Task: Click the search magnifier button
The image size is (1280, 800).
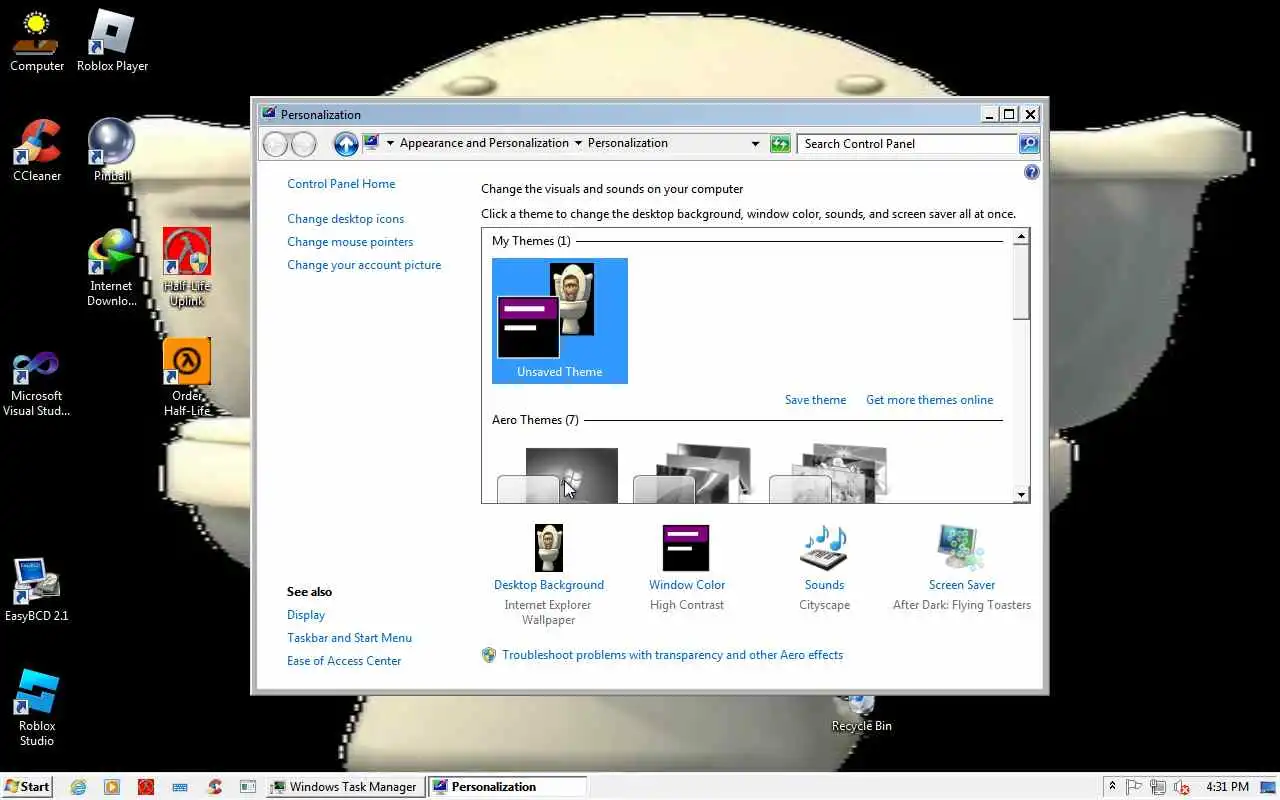Action: (x=1029, y=144)
